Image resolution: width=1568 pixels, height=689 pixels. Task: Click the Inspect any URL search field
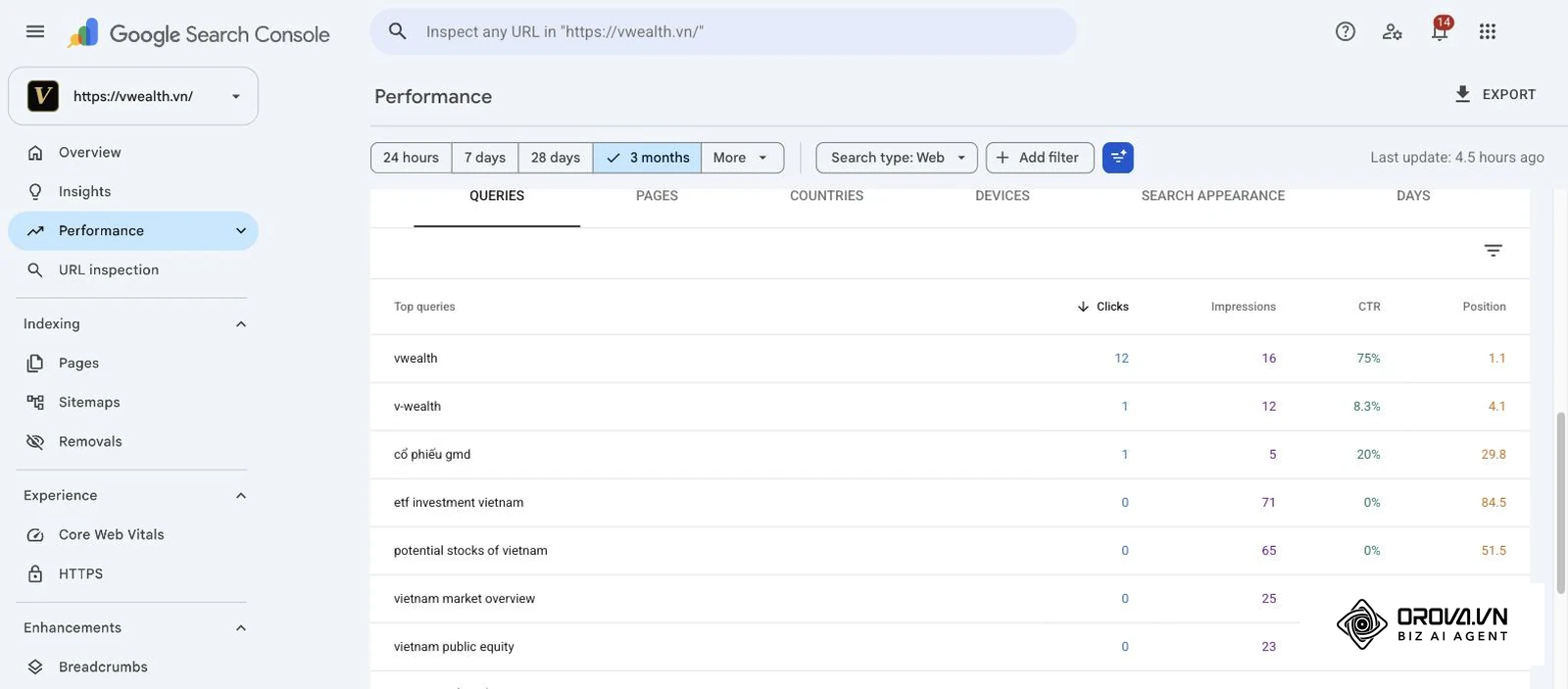coord(723,31)
